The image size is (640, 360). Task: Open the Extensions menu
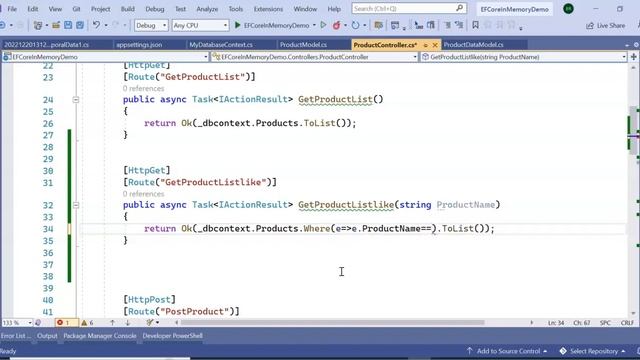click(268, 9)
